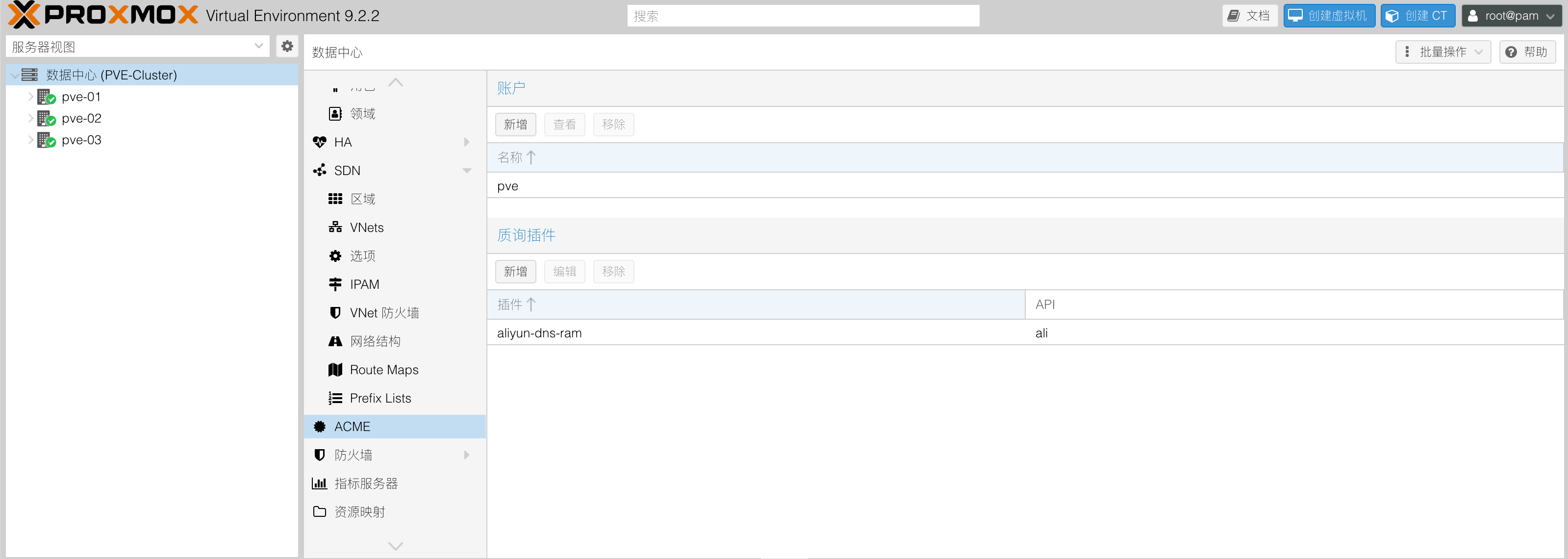Viewport: 1568px width, 559px height.
Task: Open the Route Maps menu item
Action: [395, 370]
